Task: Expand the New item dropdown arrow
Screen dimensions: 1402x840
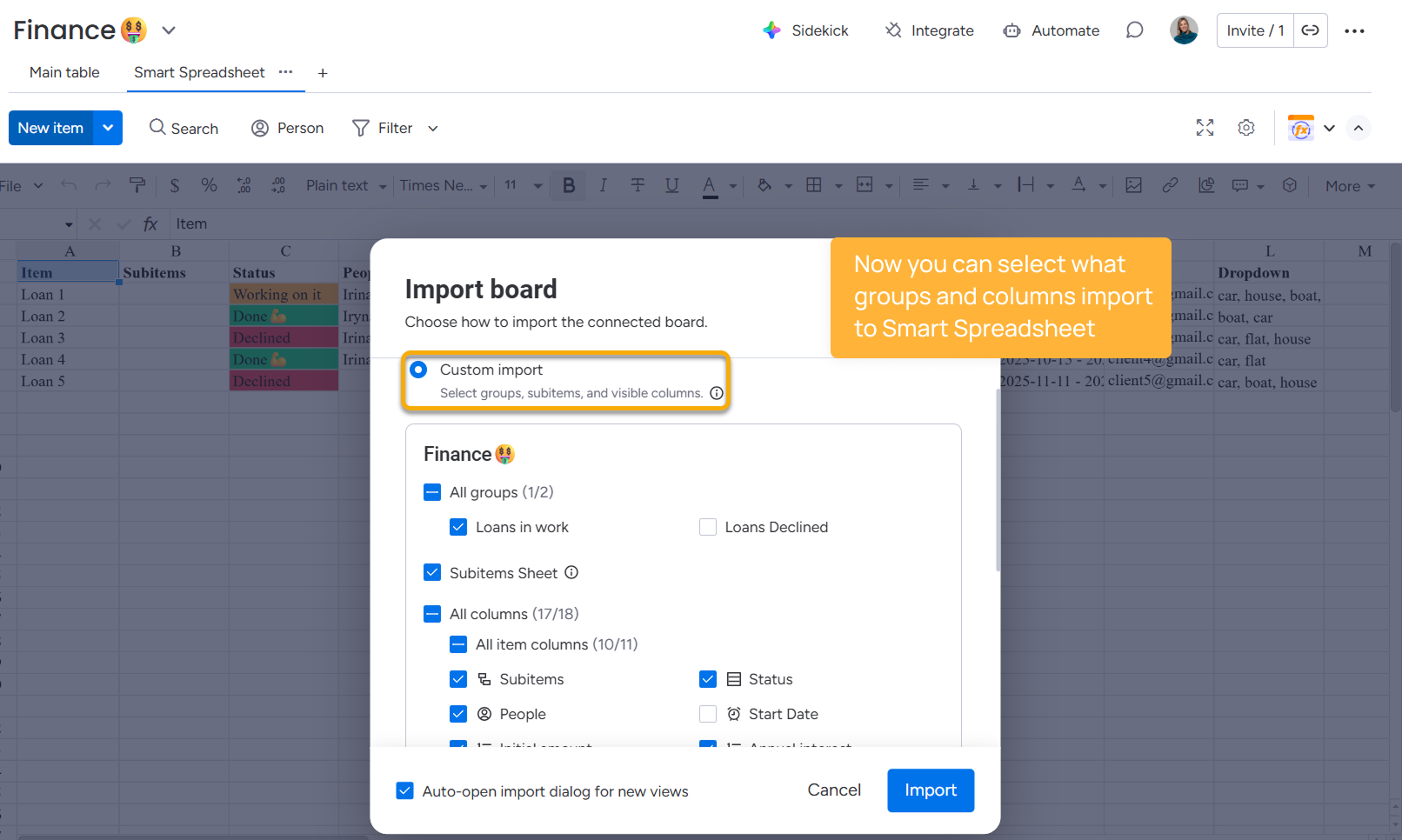Action: pyautogui.click(x=108, y=128)
